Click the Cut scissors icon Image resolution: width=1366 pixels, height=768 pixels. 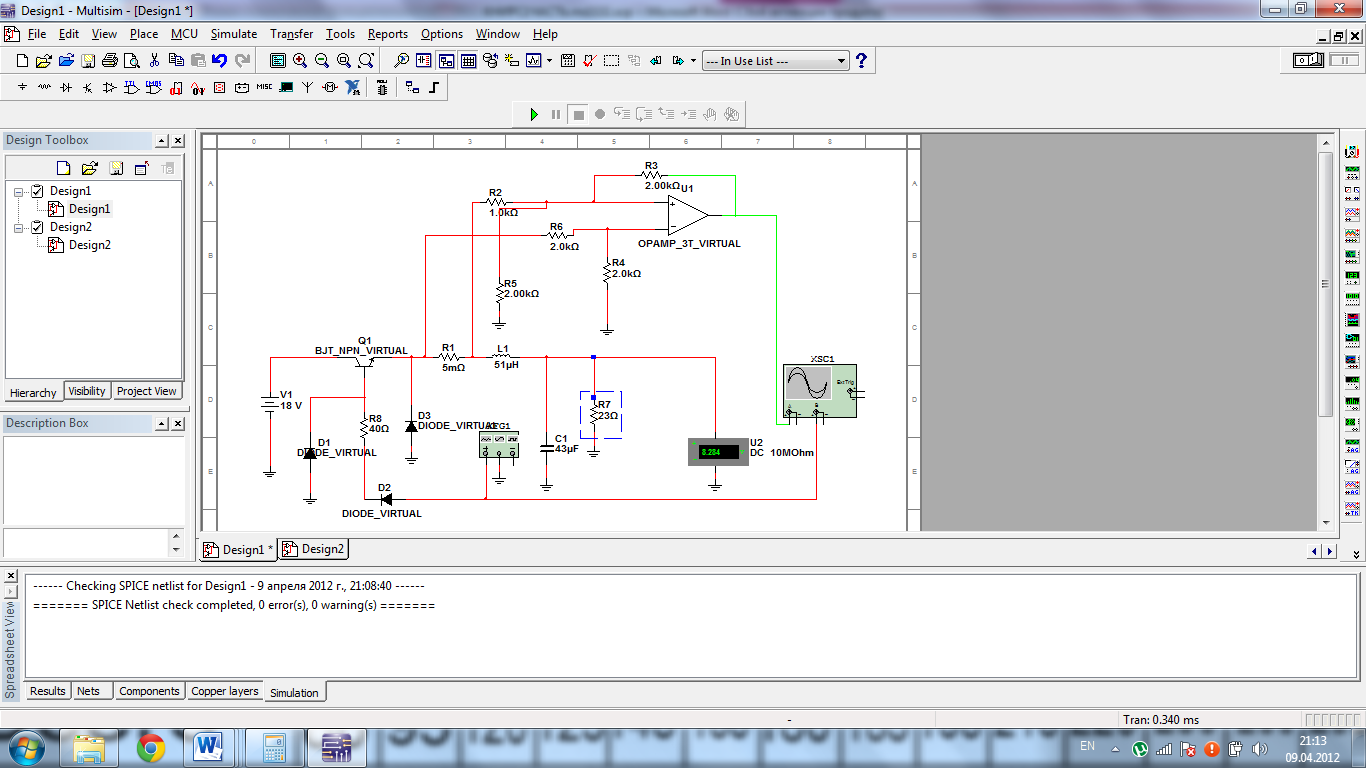tap(154, 61)
